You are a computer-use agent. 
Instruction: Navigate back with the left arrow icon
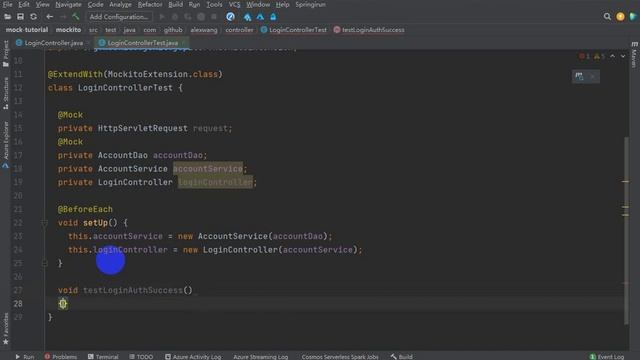click(49, 17)
